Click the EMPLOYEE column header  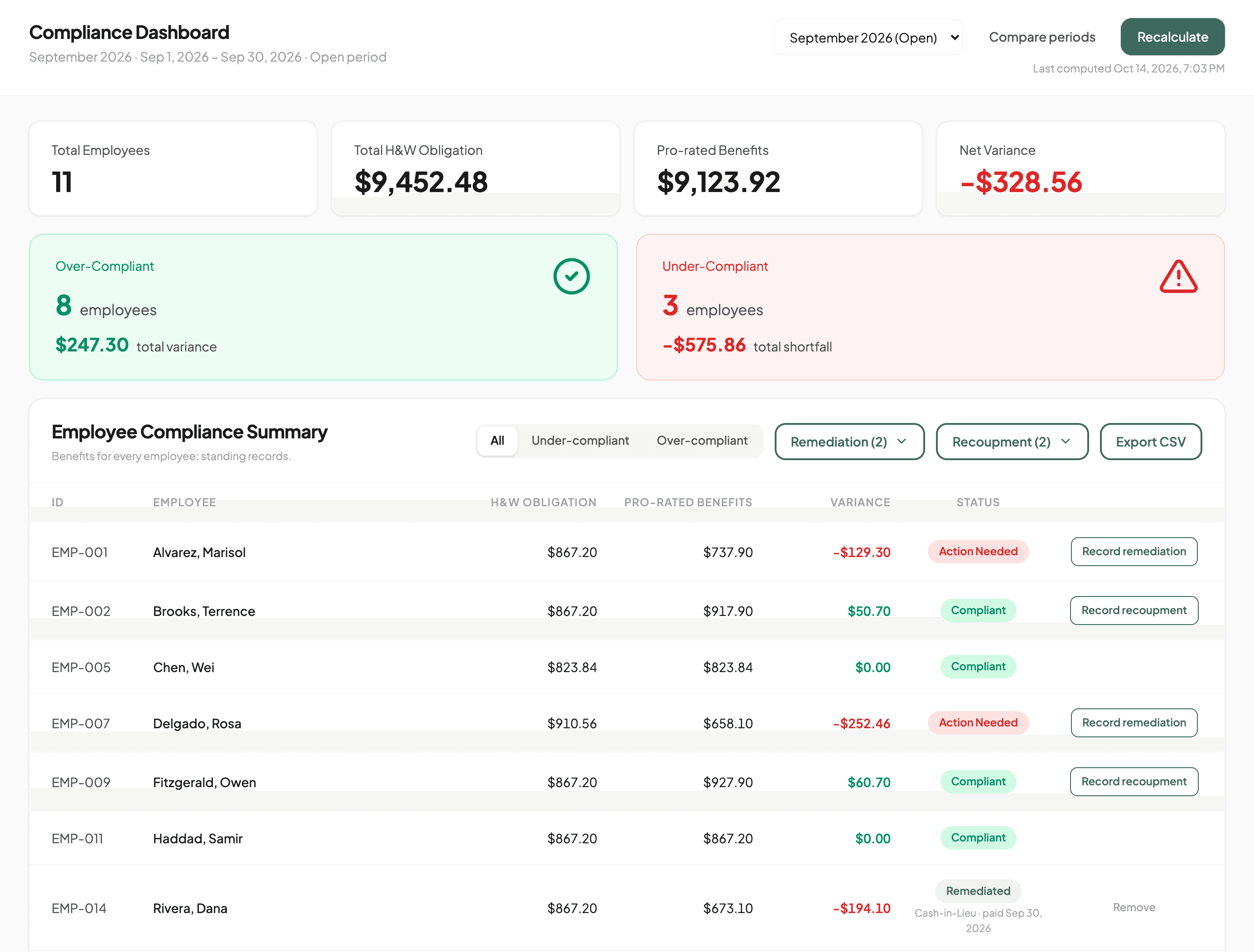point(184,502)
